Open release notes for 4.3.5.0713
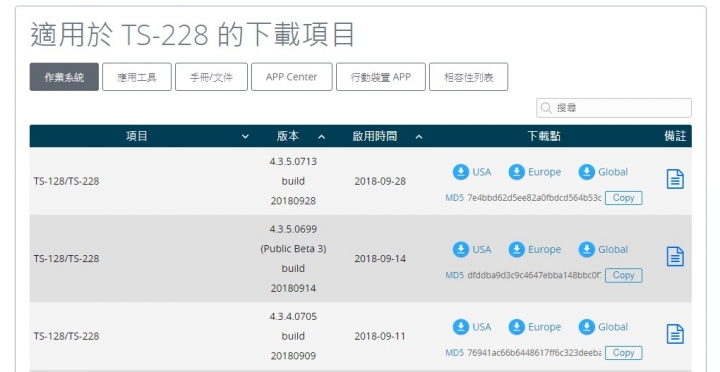The height and width of the screenshot is (372, 720). (x=675, y=179)
